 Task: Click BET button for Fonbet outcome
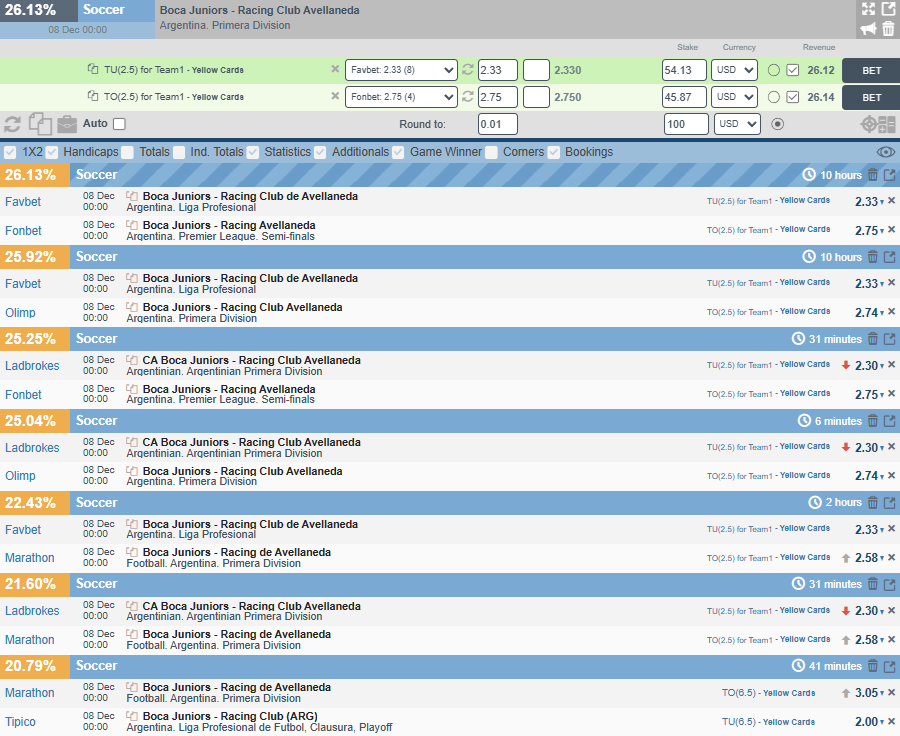(x=871, y=97)
